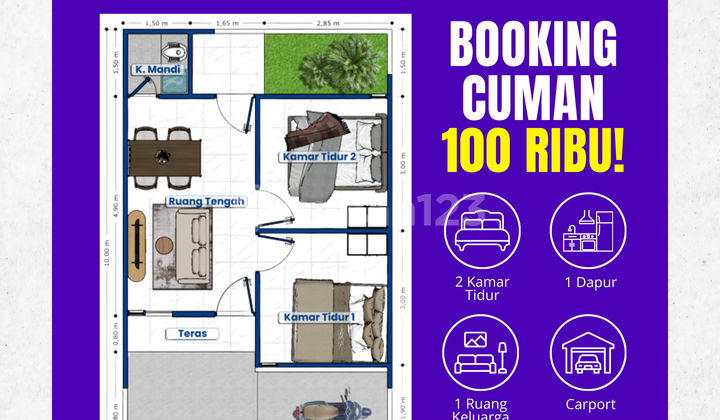The height and width of the screenshot is (420, 720).
Task: Click the carport garage icon
Action: [x=588, y=353]
